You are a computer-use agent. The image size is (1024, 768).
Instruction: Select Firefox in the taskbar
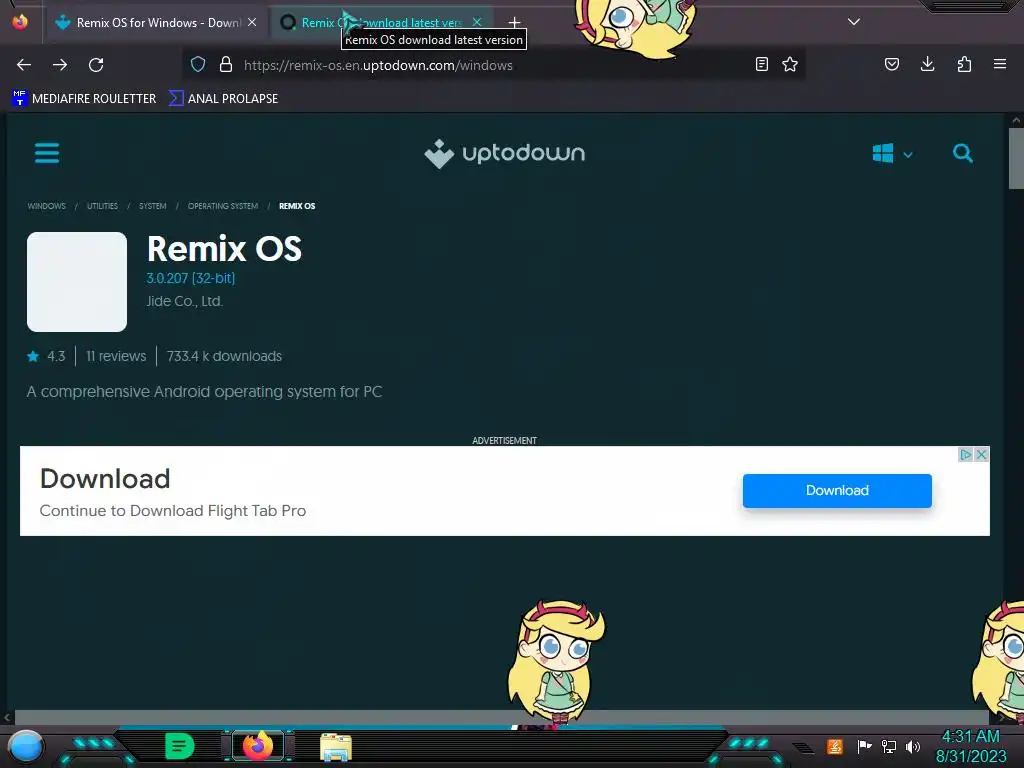point(258,746)
